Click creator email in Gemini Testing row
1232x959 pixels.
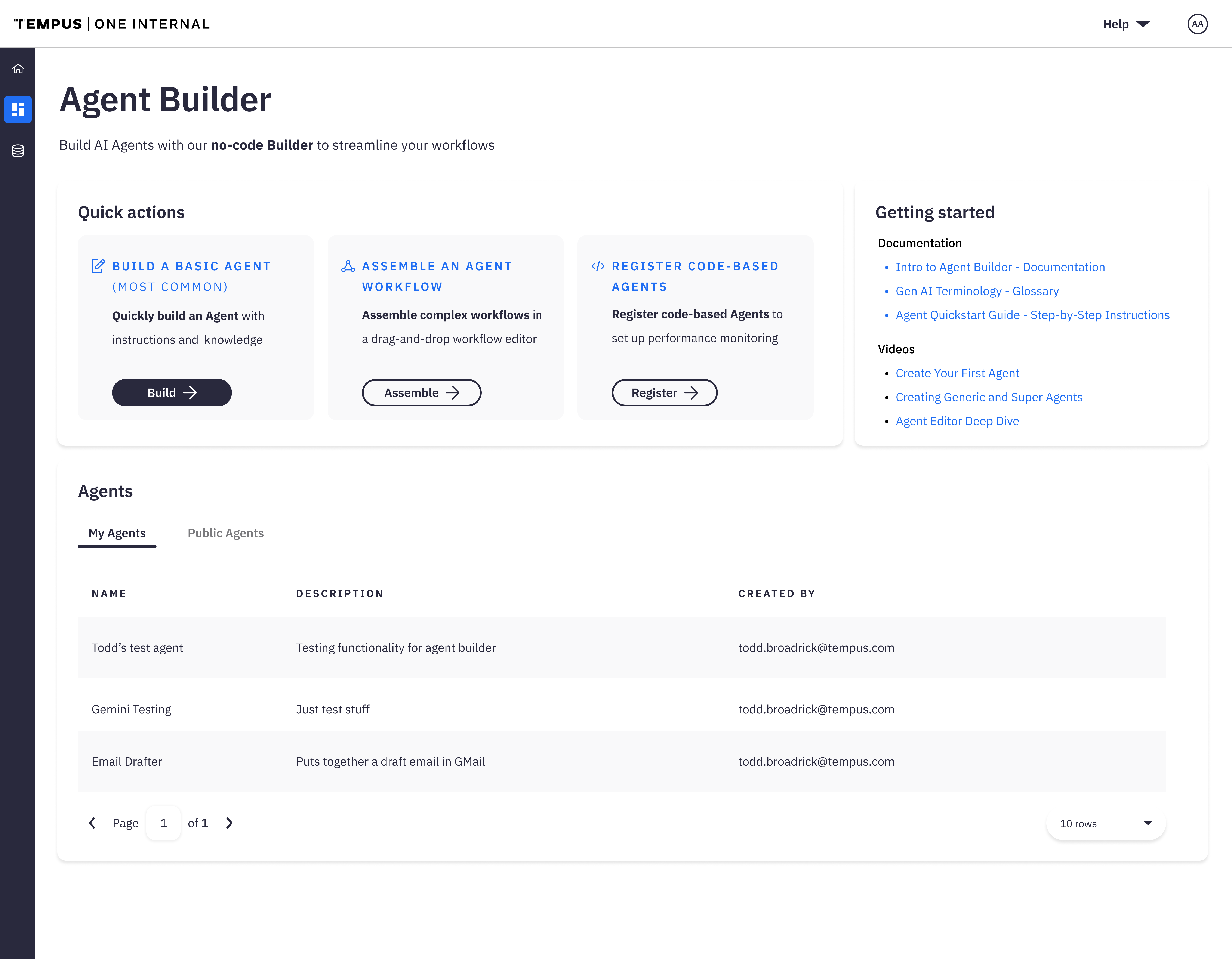(x=816, y=709)
